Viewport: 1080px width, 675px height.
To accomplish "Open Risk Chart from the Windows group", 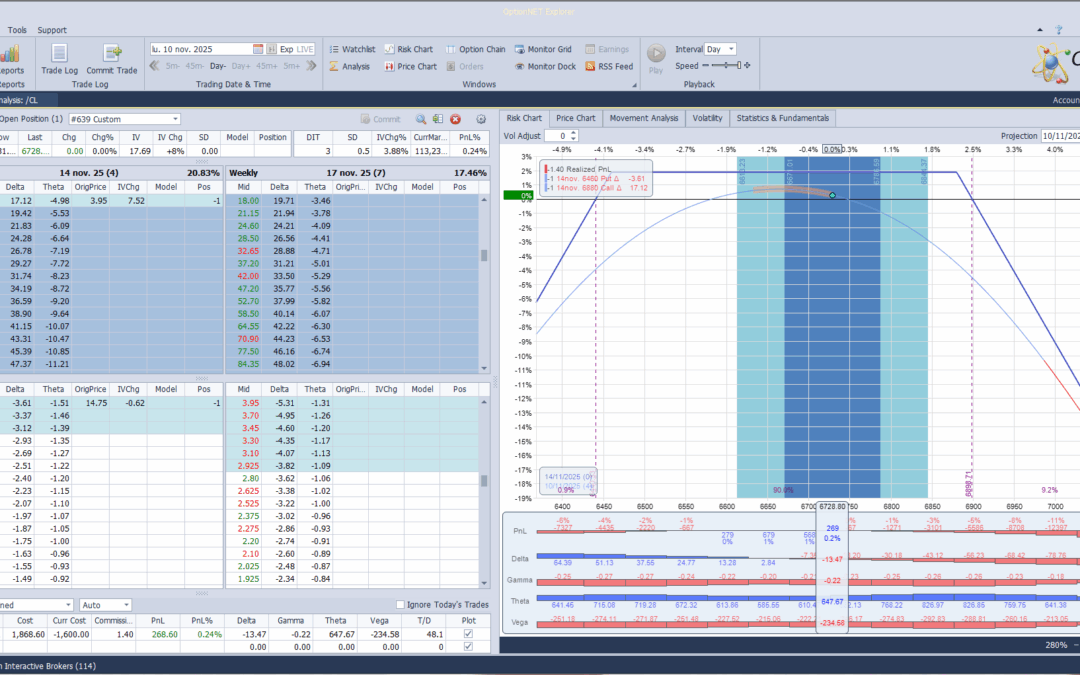I will [408, 49].
